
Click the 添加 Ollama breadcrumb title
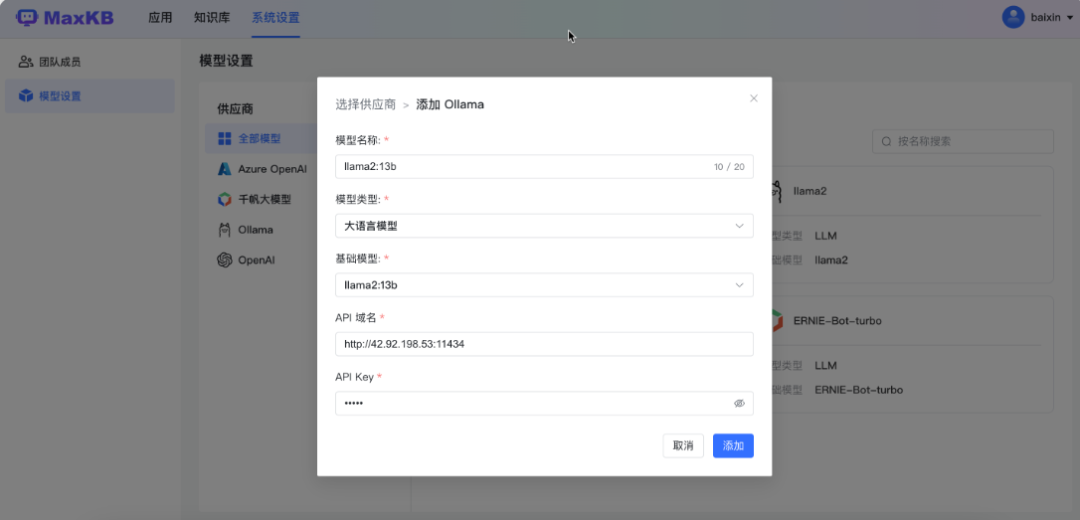(450, 105)
